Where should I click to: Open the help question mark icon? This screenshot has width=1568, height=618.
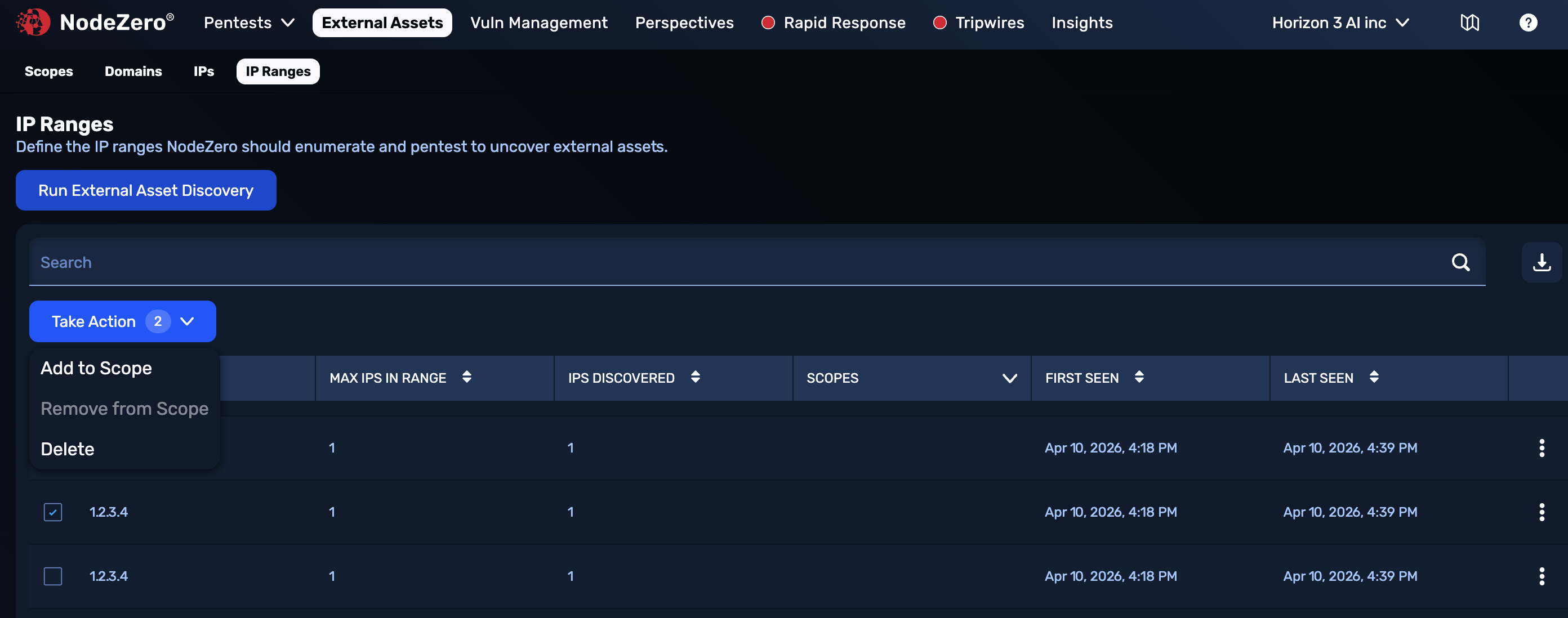(1528, 23)
